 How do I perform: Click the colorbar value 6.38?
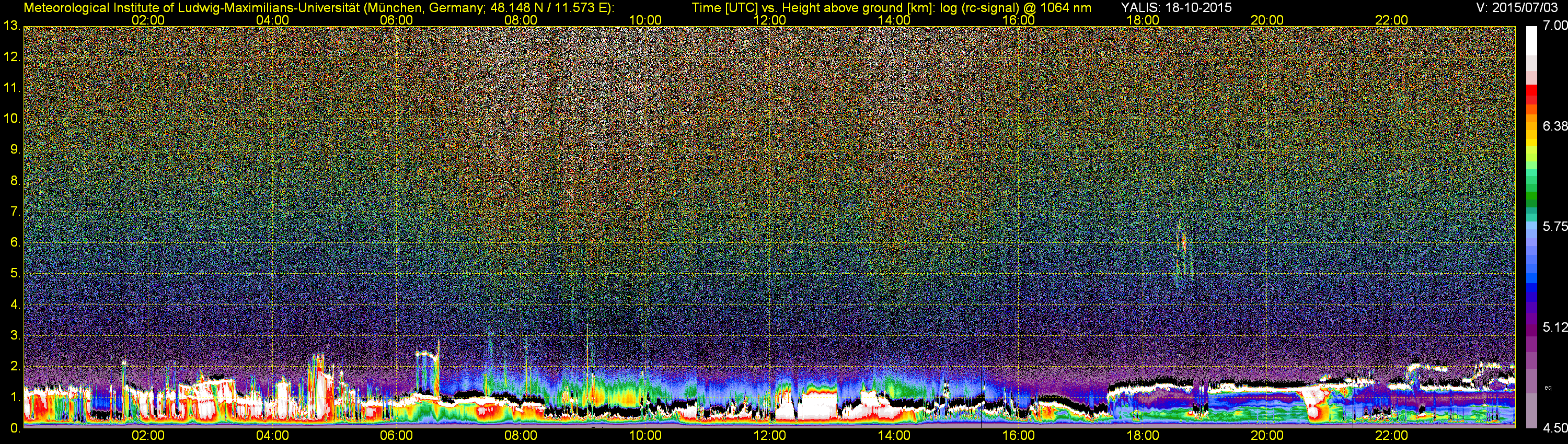1554,126
